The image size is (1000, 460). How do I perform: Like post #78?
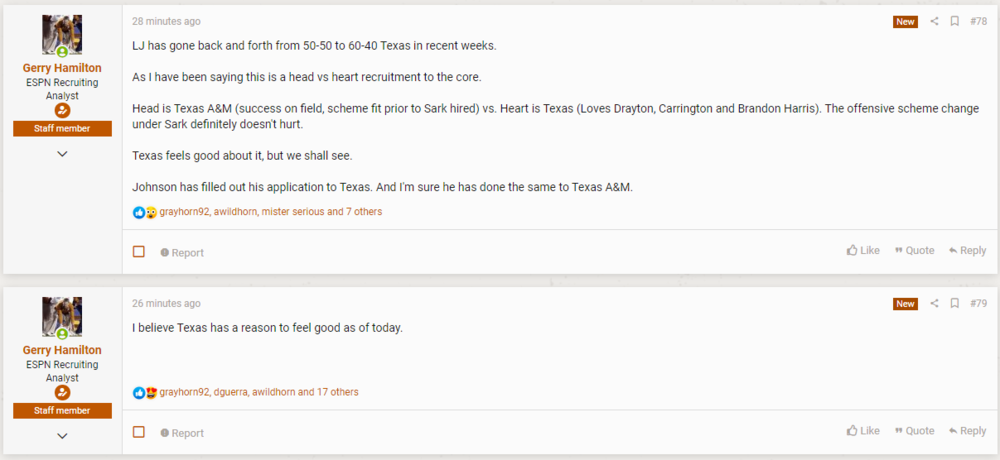click(863, 251)
